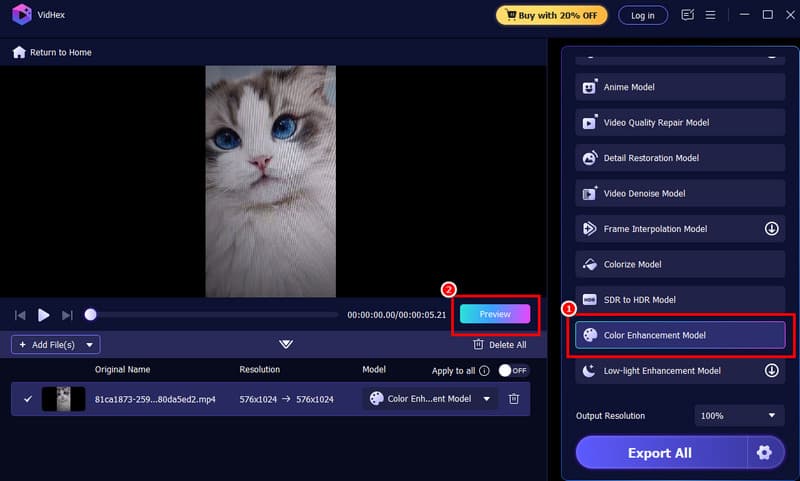Click the trash icon in the file row
This screenshot has height=481, width=800.
tap(514, 398)
